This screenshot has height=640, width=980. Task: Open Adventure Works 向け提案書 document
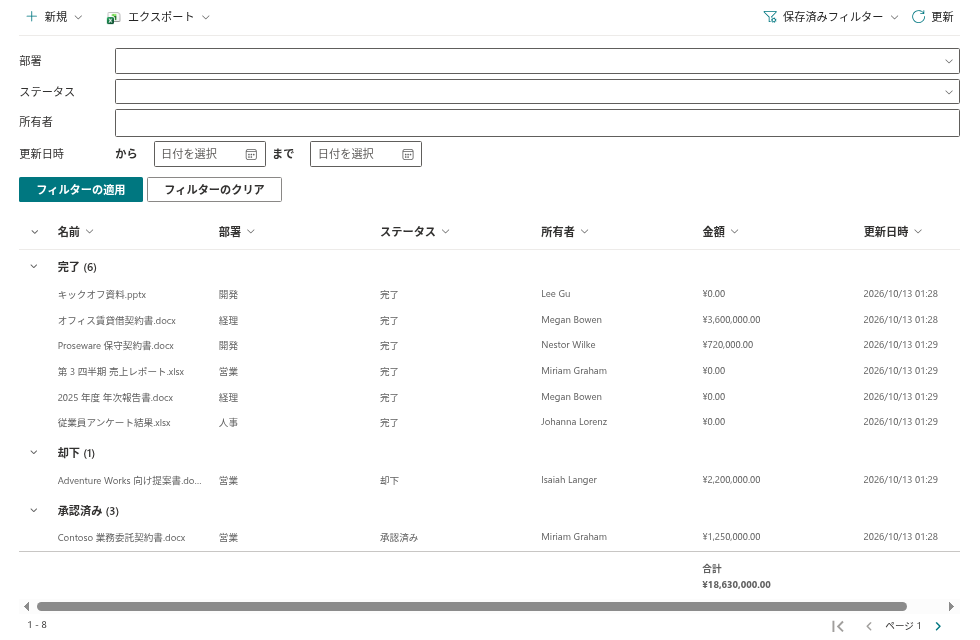click(x=129, y=481)
